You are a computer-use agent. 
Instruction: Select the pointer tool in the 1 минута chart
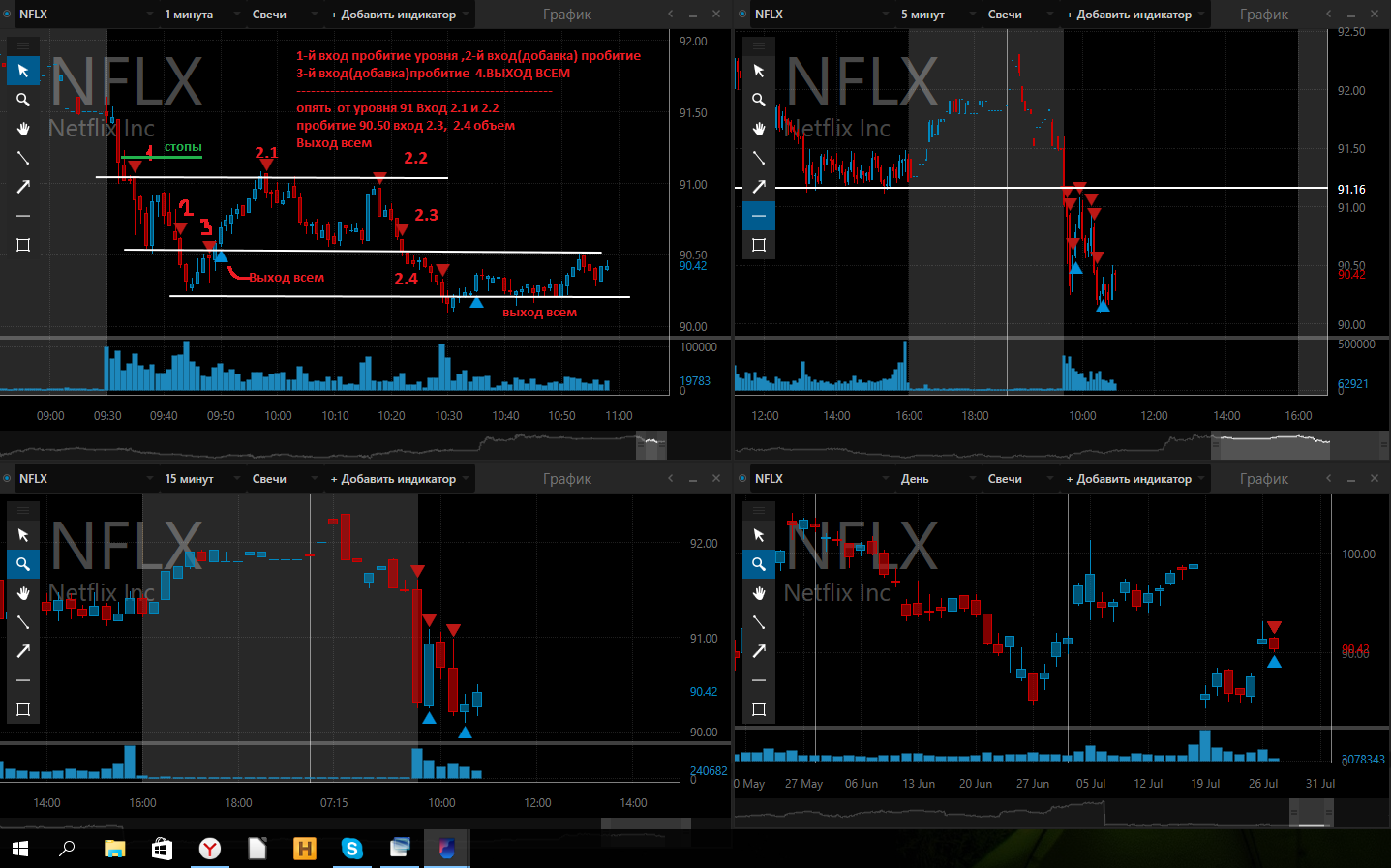tap(23, 71)
